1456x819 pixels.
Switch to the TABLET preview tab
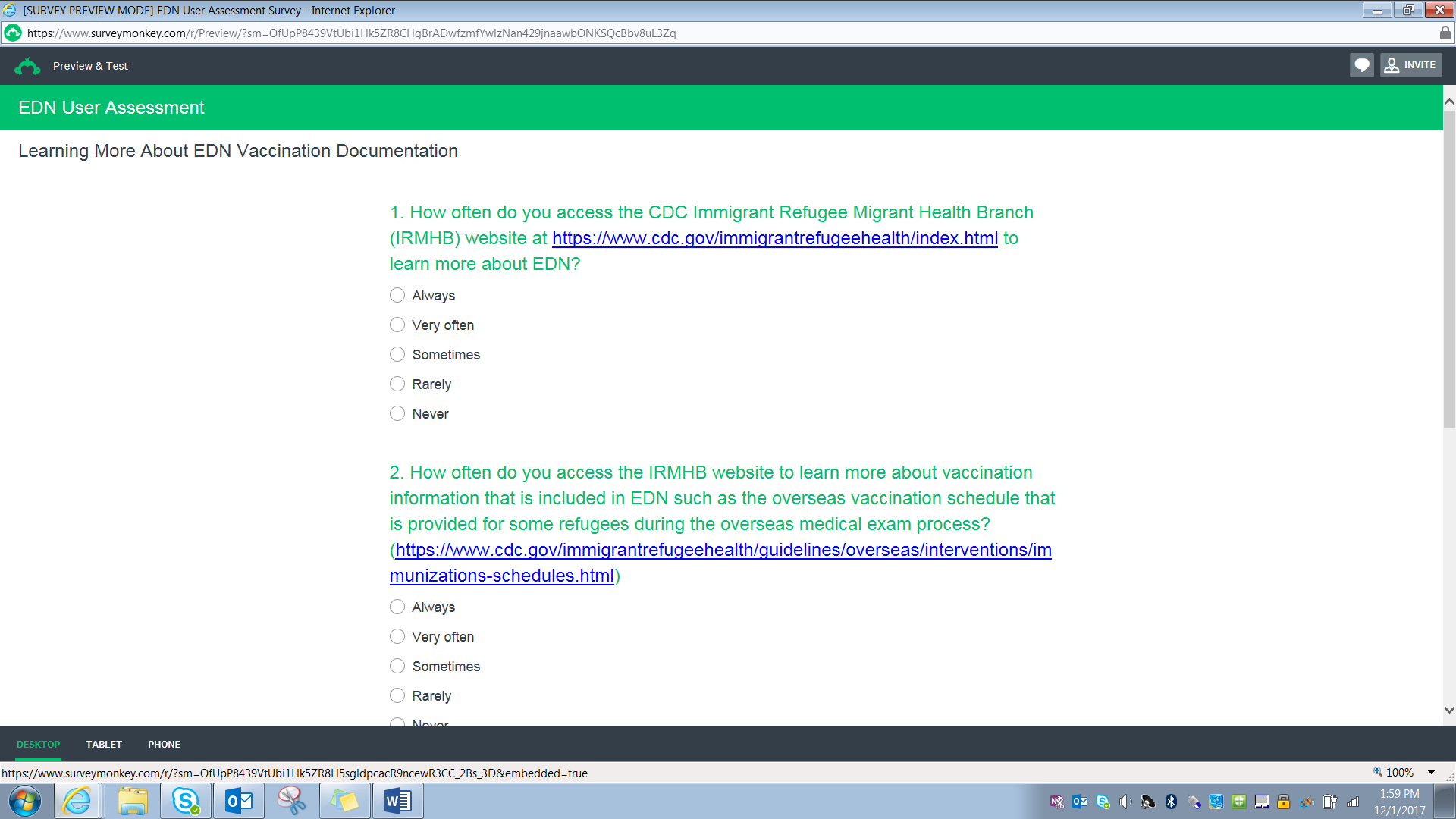pyautogui.click(x=104, y=744)
